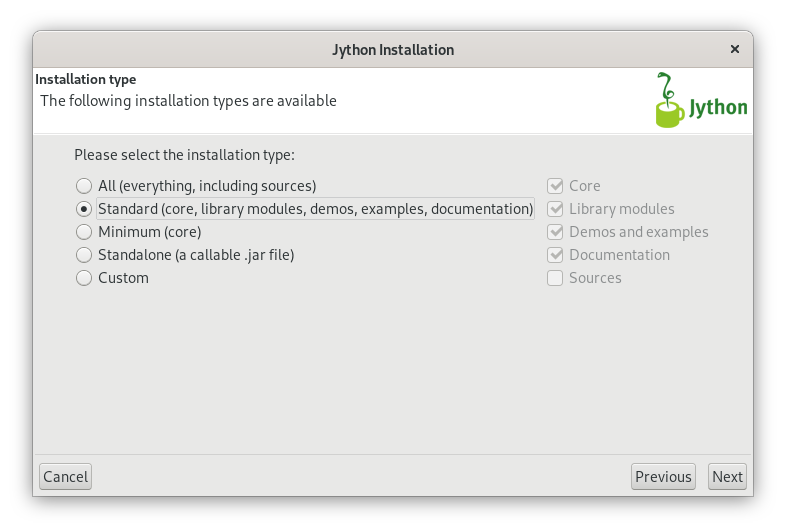Click the Jython logo icon
791x527 pixels.
(x=701, y=100)
